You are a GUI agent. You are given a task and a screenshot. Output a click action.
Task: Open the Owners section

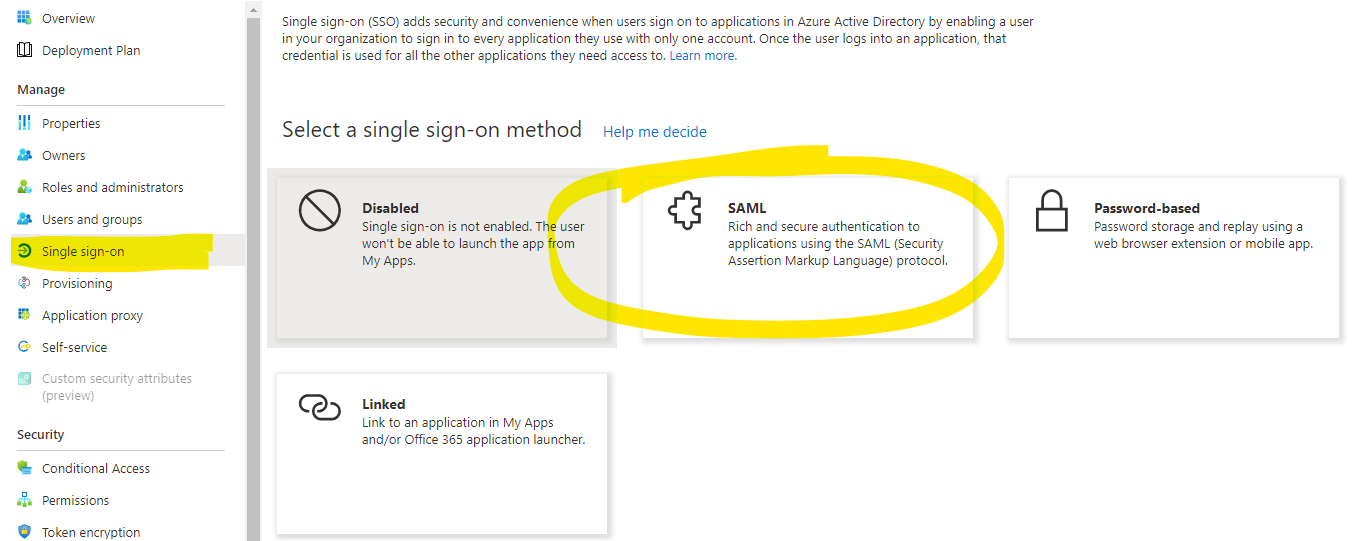point(63,155)
